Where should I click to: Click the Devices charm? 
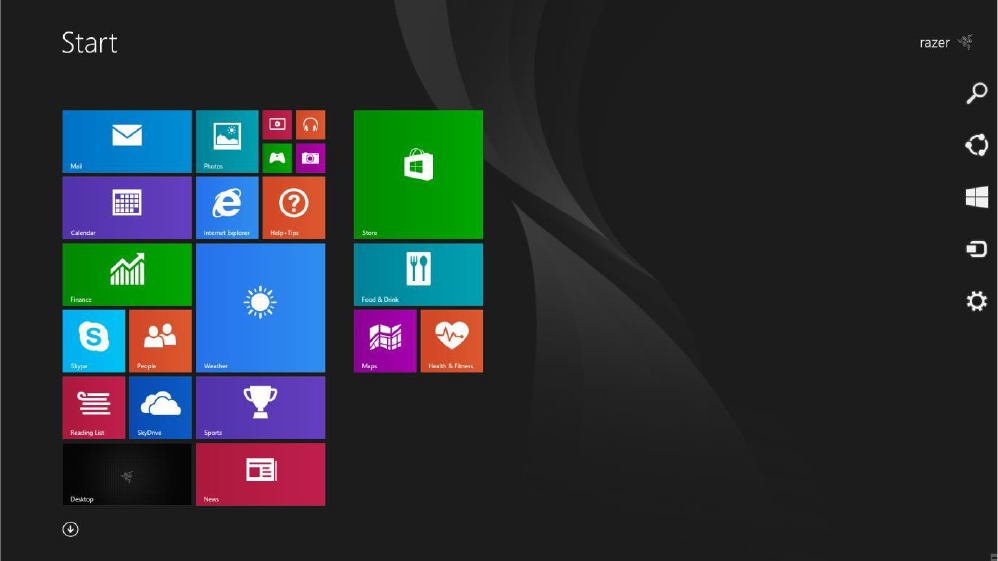976,249
